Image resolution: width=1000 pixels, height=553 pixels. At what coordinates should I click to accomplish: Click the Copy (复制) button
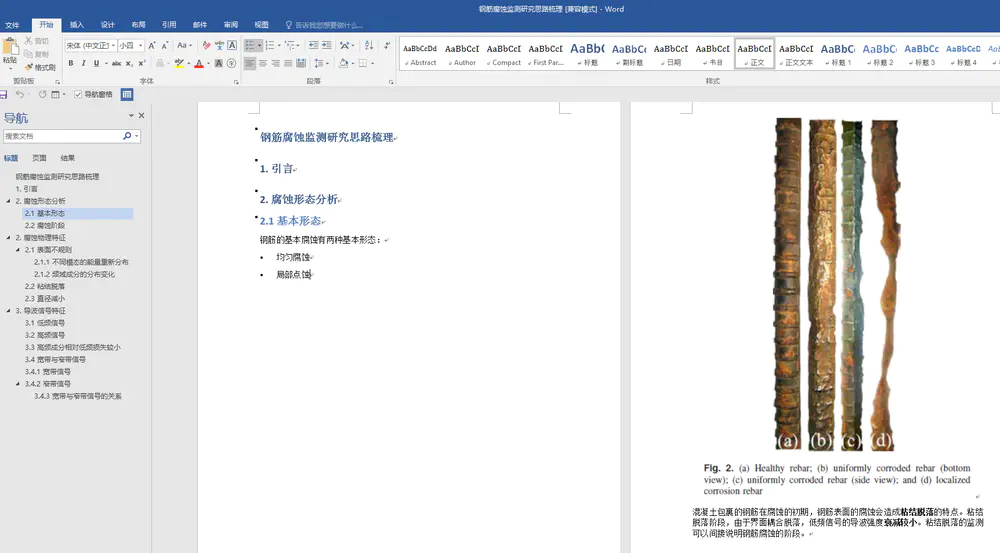[x=36, y=54]
